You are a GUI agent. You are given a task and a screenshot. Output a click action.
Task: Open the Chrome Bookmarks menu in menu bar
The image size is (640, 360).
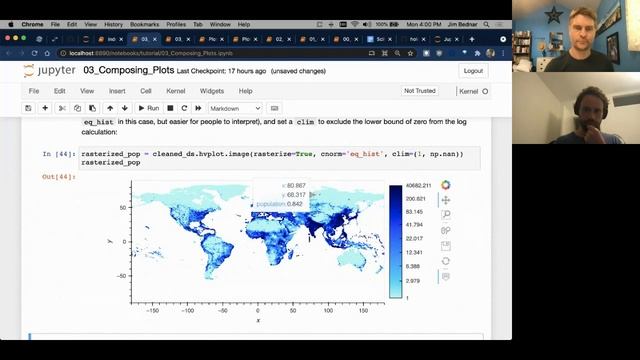[144, 24]
